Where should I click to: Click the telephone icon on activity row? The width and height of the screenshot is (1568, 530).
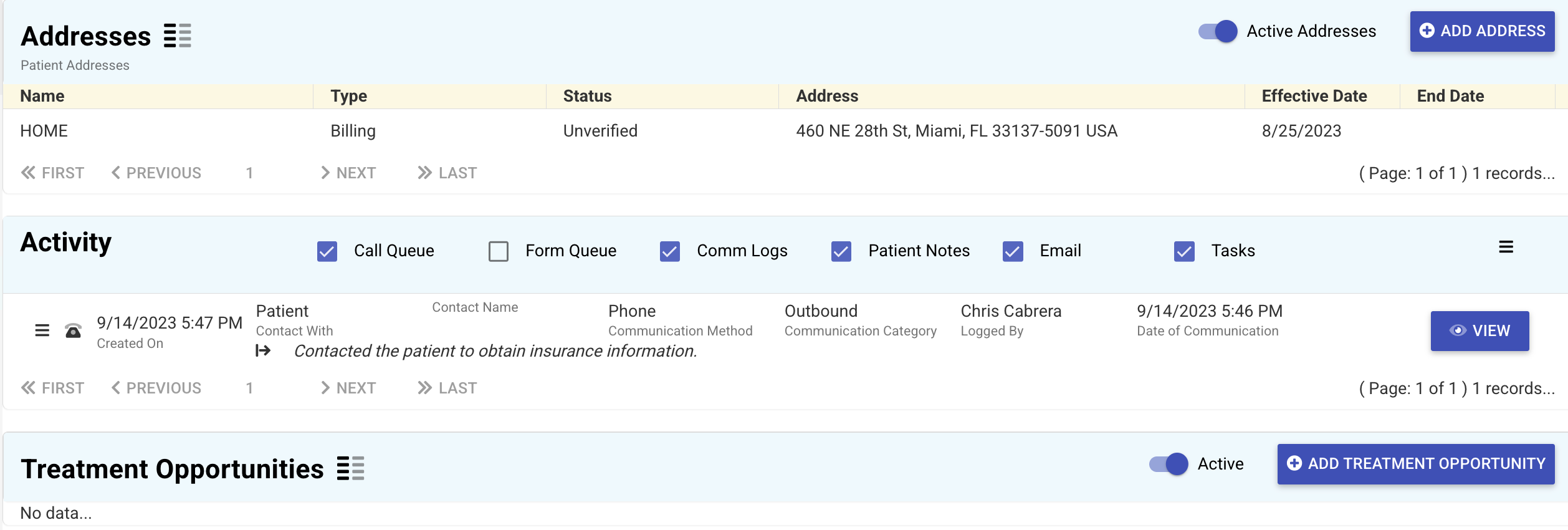pyautogui.click(x=73, y=330)
